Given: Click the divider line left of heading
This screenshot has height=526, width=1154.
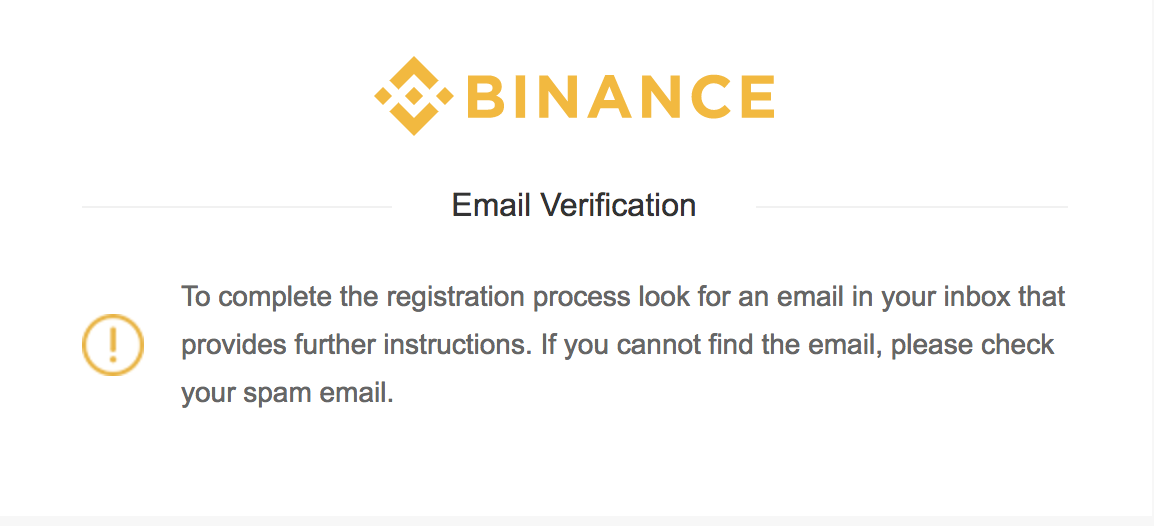Looking at the screenshot, I should tap(236, 207).
